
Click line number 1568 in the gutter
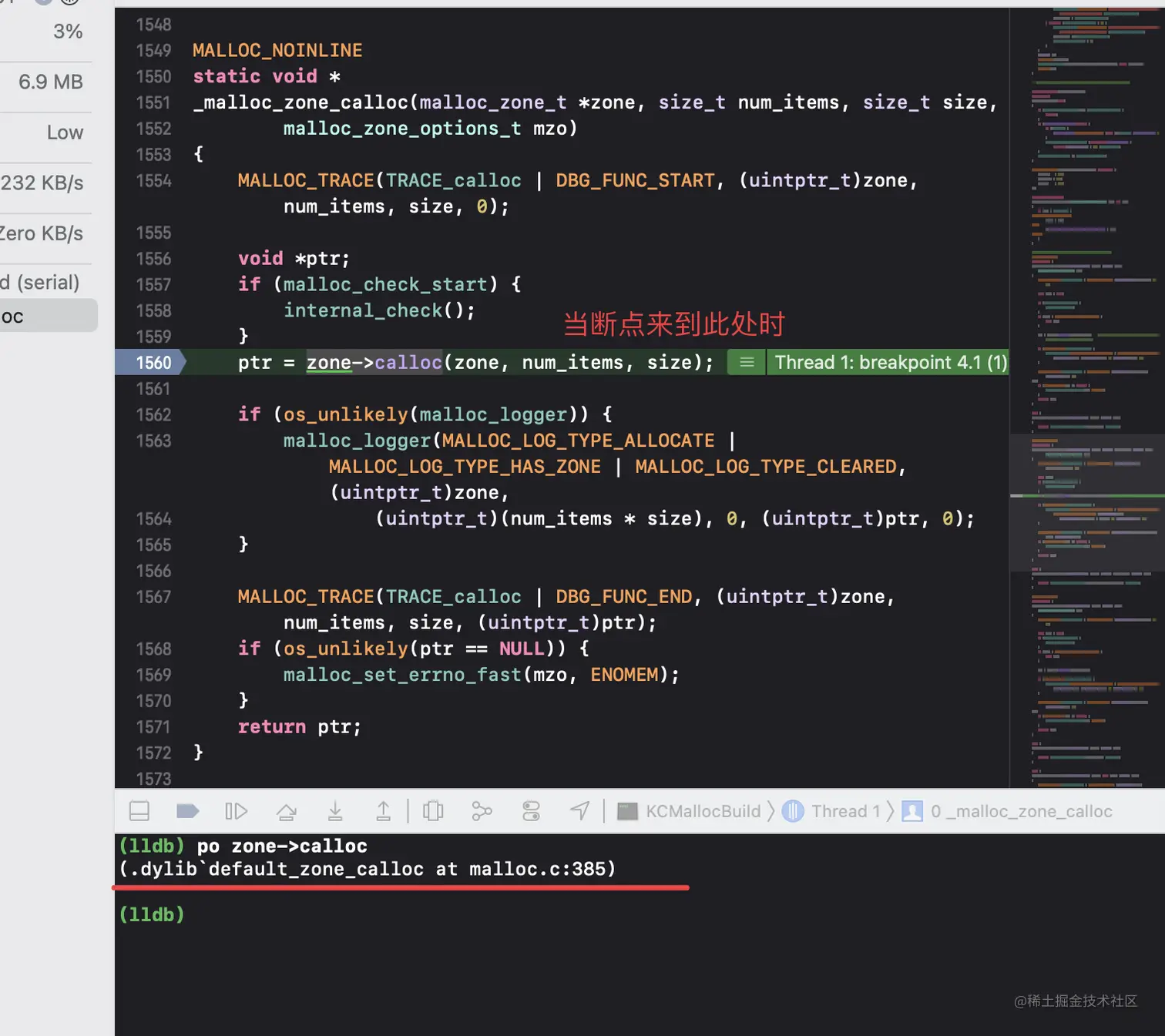pos(153,649)
